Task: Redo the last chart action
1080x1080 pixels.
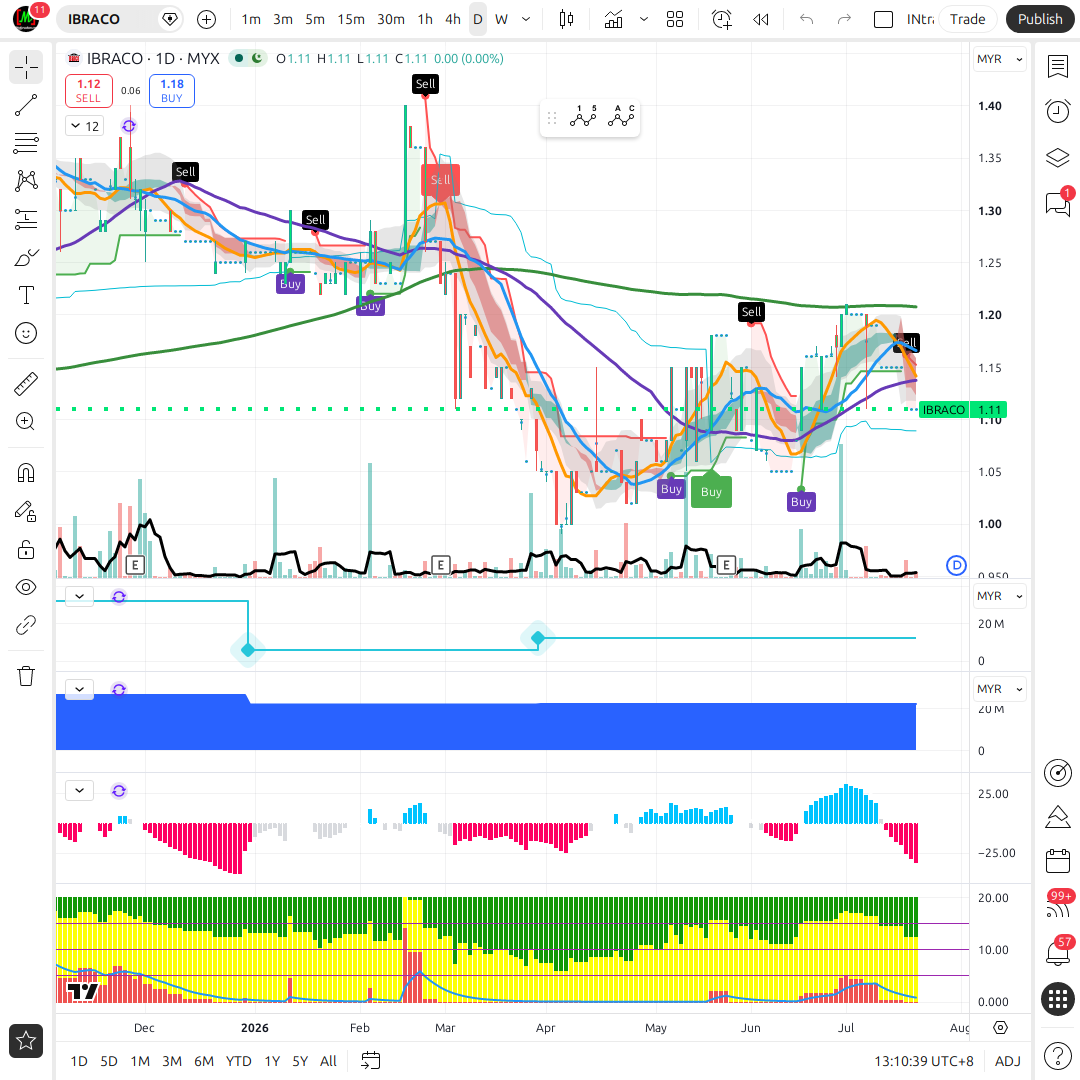Action: 844,19
